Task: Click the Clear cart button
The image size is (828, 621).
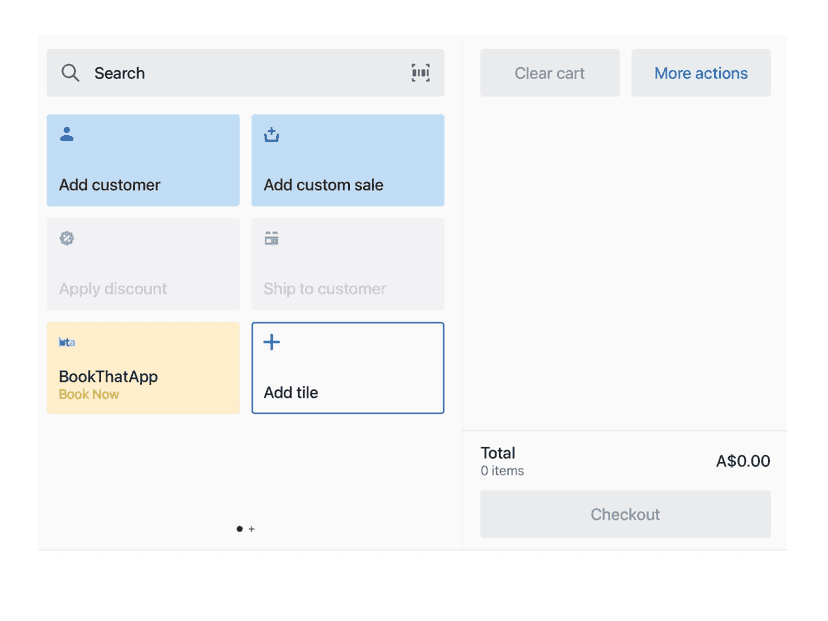Action: 550,73
